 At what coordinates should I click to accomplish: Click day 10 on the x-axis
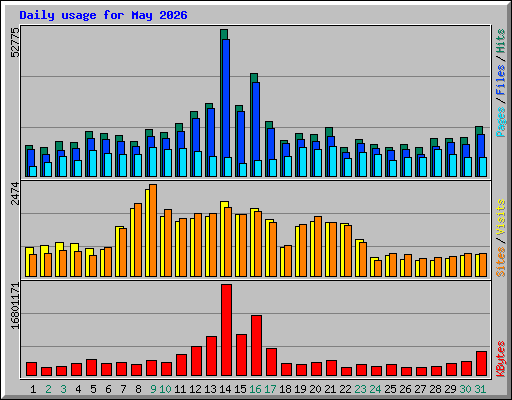click(x=165, y=389)
